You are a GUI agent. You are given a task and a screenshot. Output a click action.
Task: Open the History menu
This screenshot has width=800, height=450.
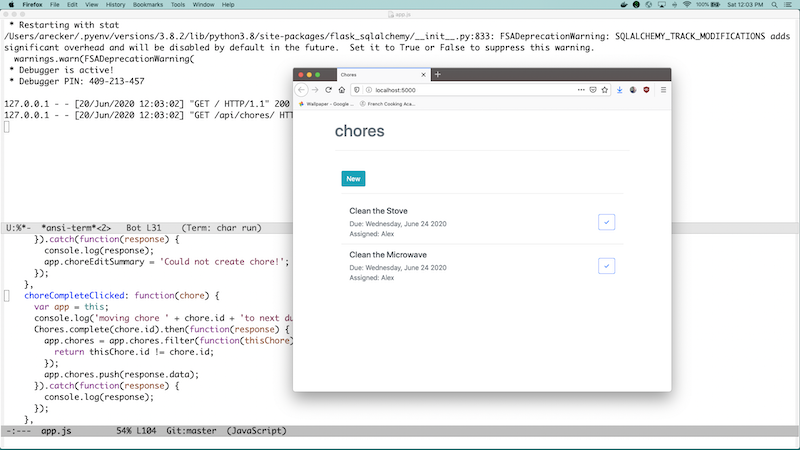115,5
